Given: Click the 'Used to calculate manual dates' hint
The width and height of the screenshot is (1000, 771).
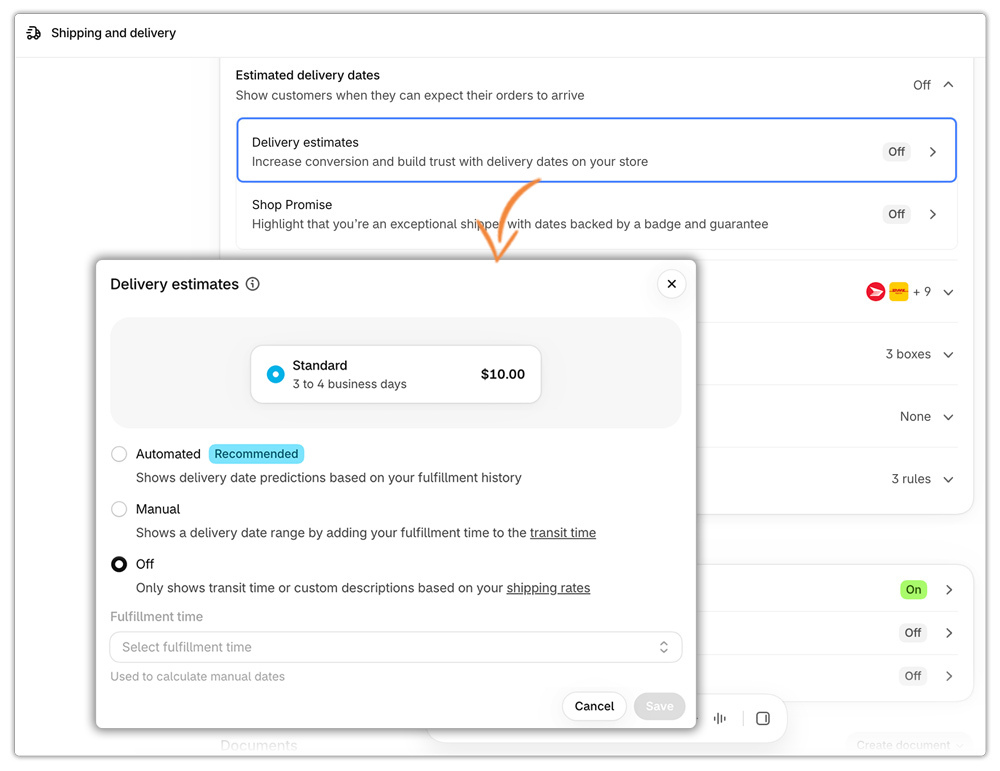Looking at the screenshot, I should (x=198, y=677).
